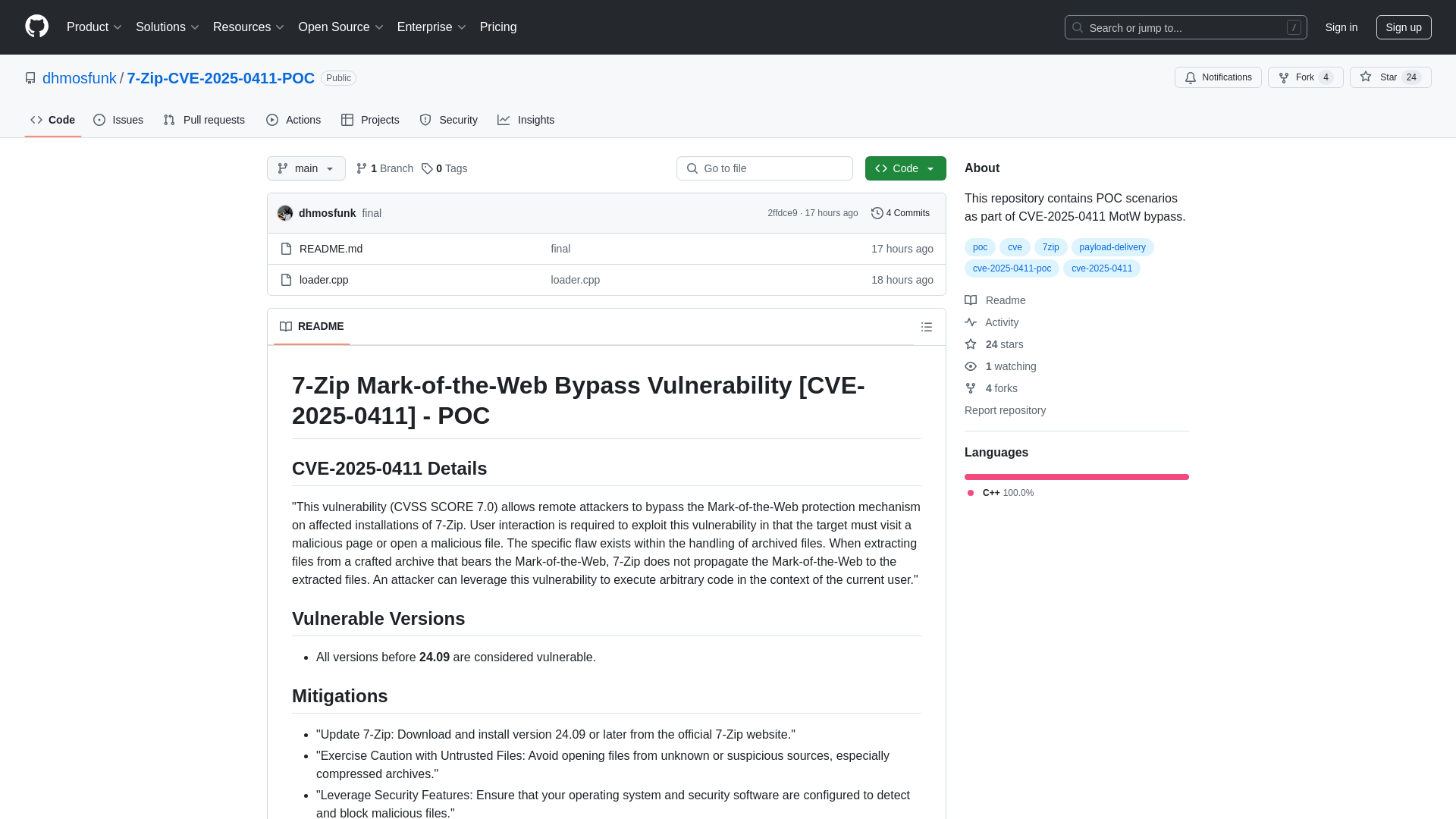Open the Pricing page
The width and height of the screenshot is (1456, 819).
point(498,27)
